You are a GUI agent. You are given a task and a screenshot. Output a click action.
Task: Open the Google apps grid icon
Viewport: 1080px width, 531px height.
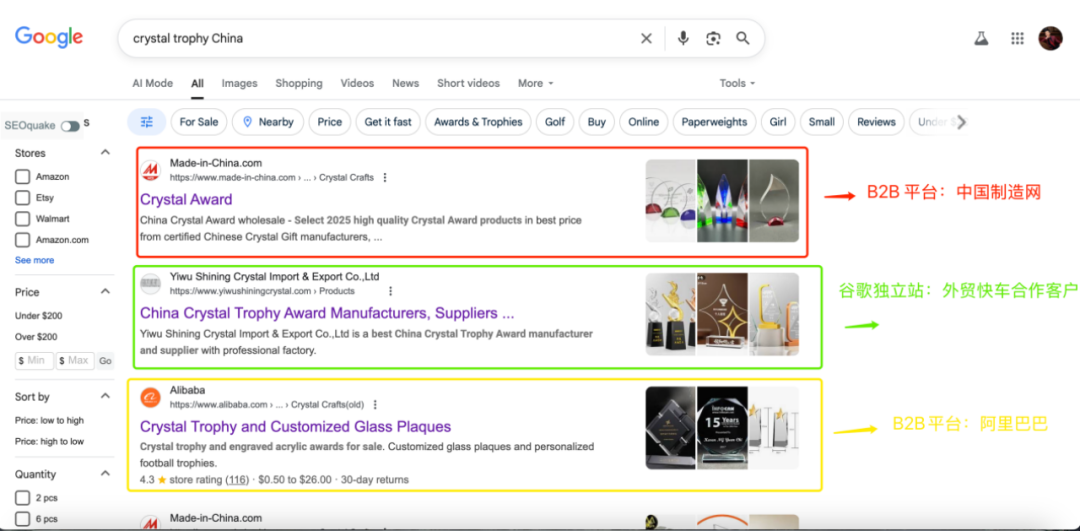[1017, 39]
